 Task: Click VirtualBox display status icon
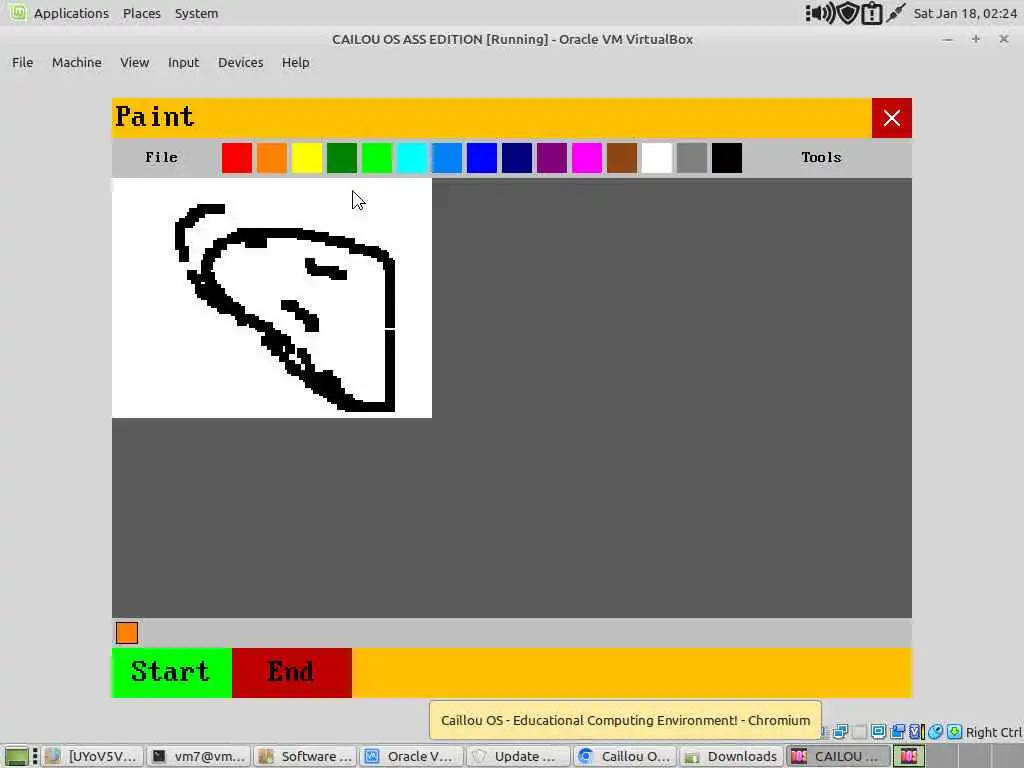878,731
